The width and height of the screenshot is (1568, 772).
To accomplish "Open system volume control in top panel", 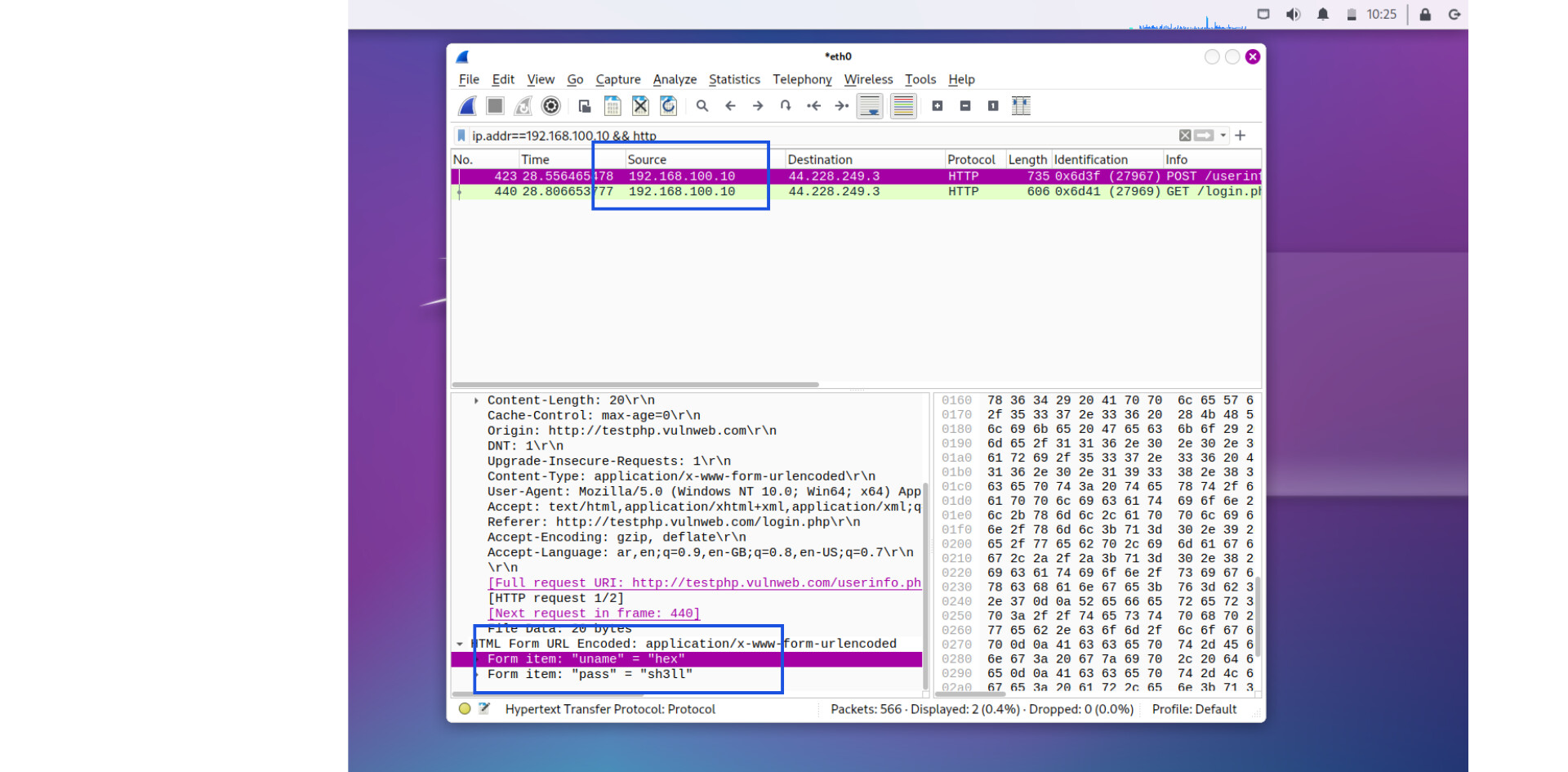I will pos(1293,15).
